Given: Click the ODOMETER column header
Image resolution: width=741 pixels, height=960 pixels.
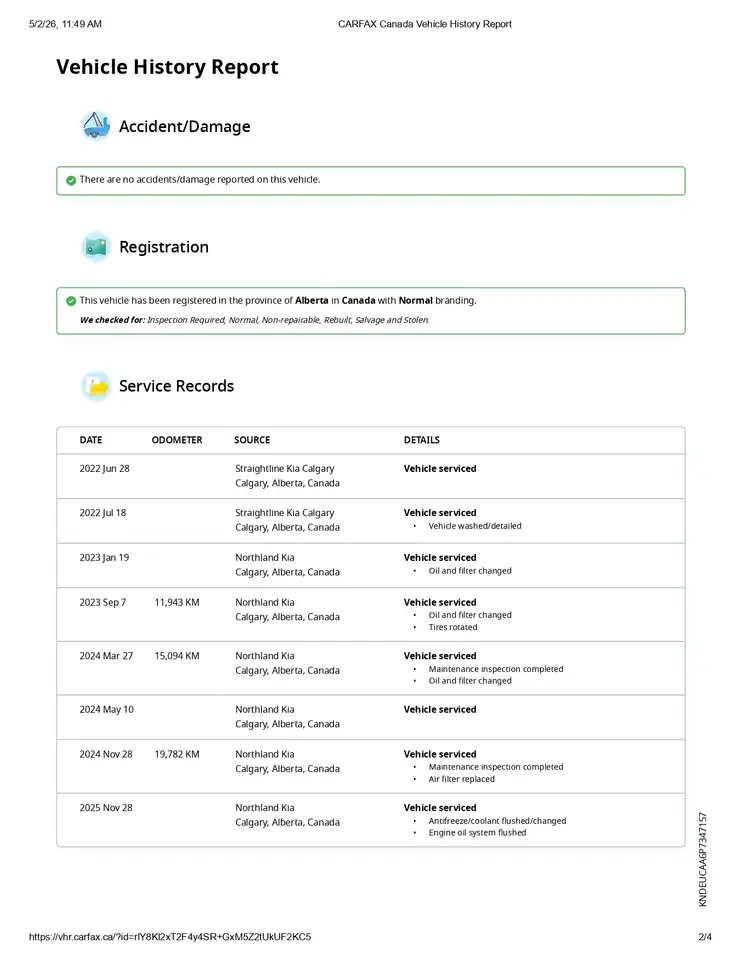Looking at the screenshot, I should click(177, 440).
